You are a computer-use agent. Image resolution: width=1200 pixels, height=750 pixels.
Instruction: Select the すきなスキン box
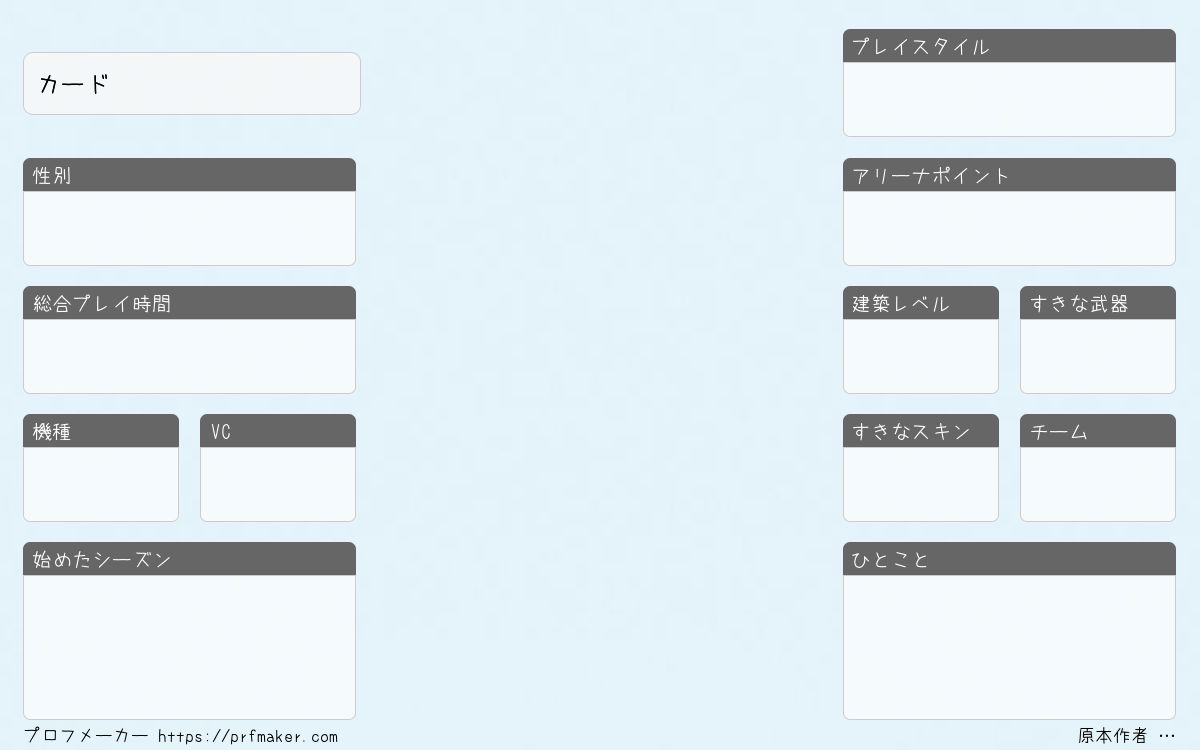(x=921, y=484)
